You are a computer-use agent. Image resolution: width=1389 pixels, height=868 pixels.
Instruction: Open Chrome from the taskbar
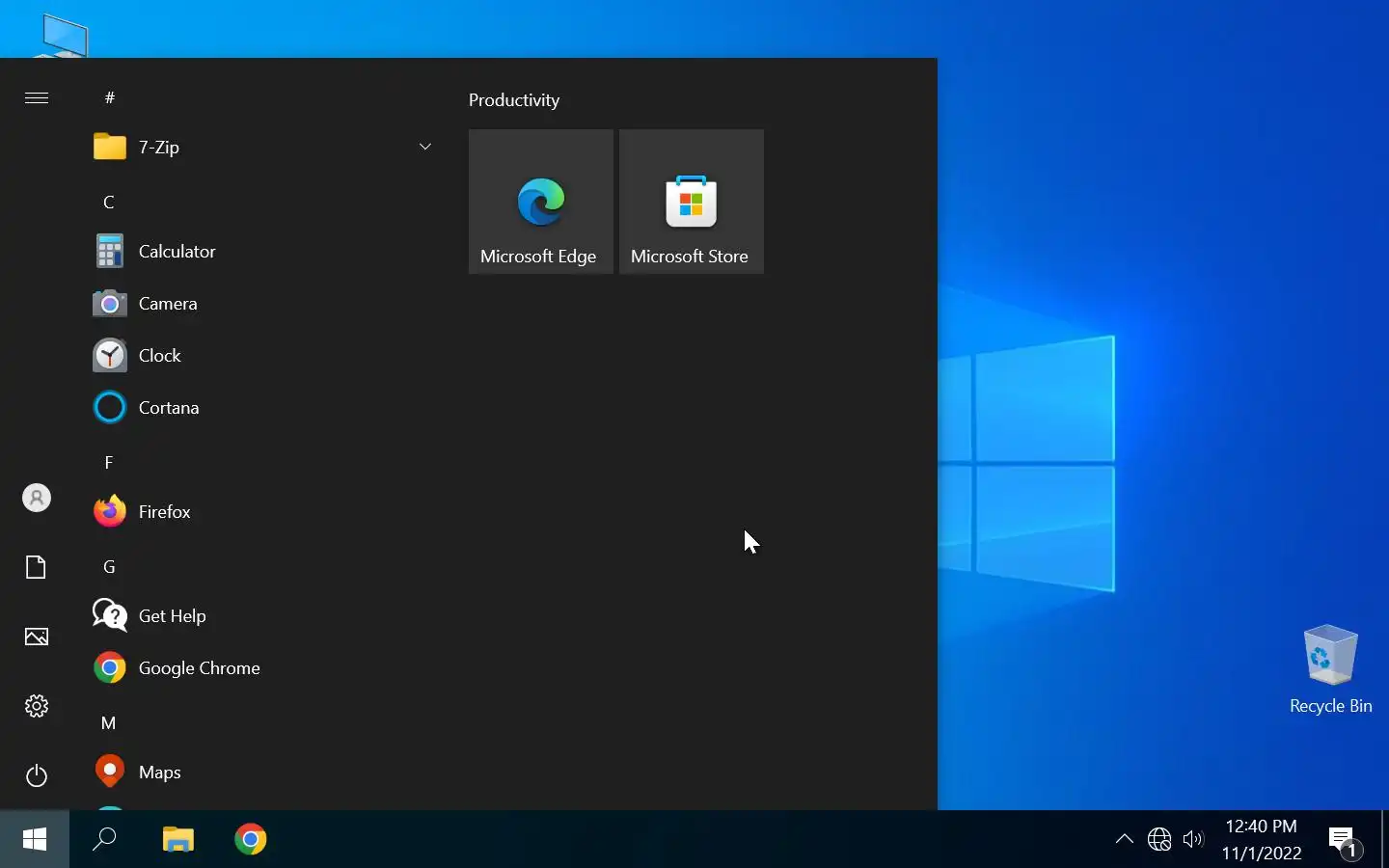pos(251,839)
